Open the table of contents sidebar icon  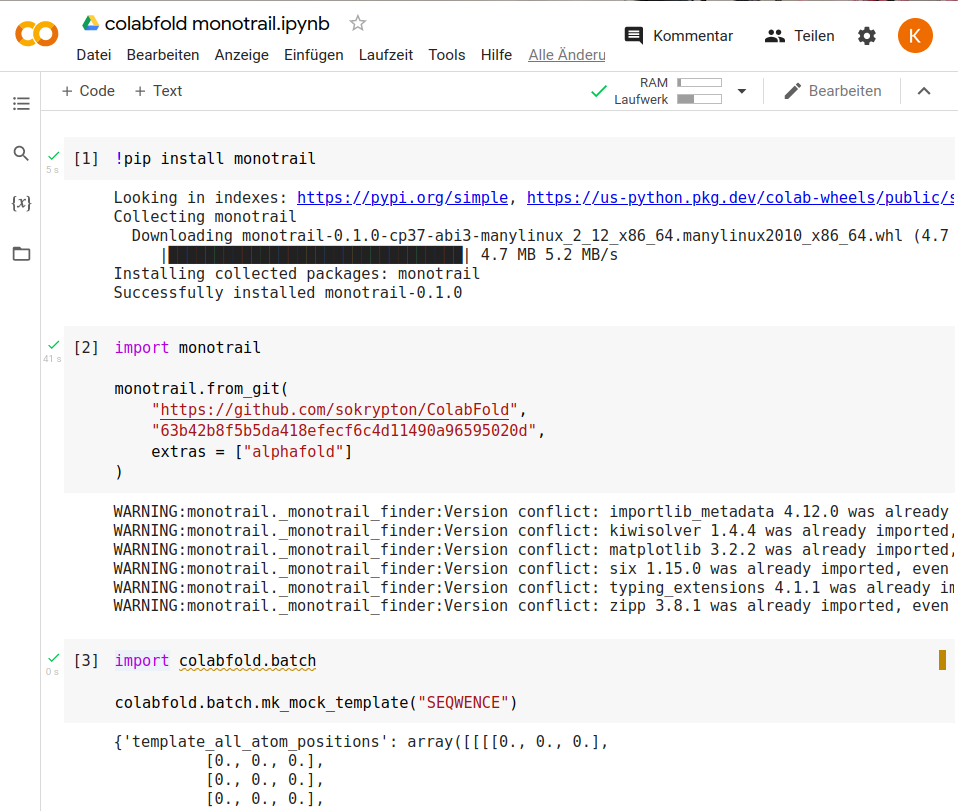pos(21,103)
